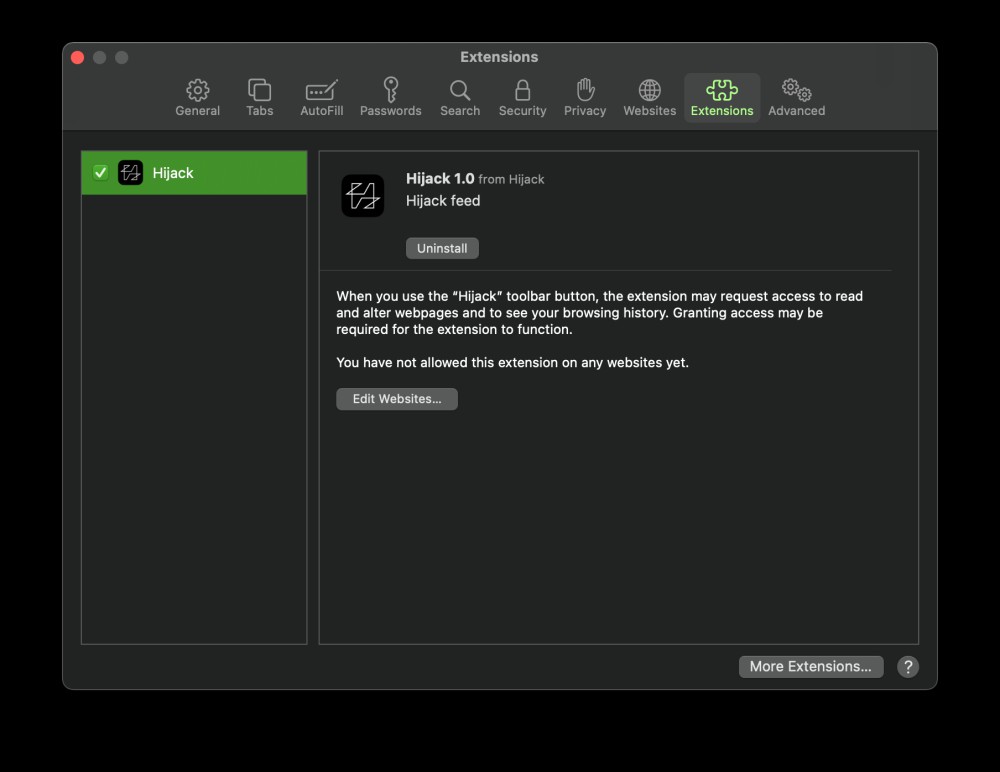Screen dimensions: 1000x772
Task: Go to the Passwords preferences pane
Action: pos(390,98)
